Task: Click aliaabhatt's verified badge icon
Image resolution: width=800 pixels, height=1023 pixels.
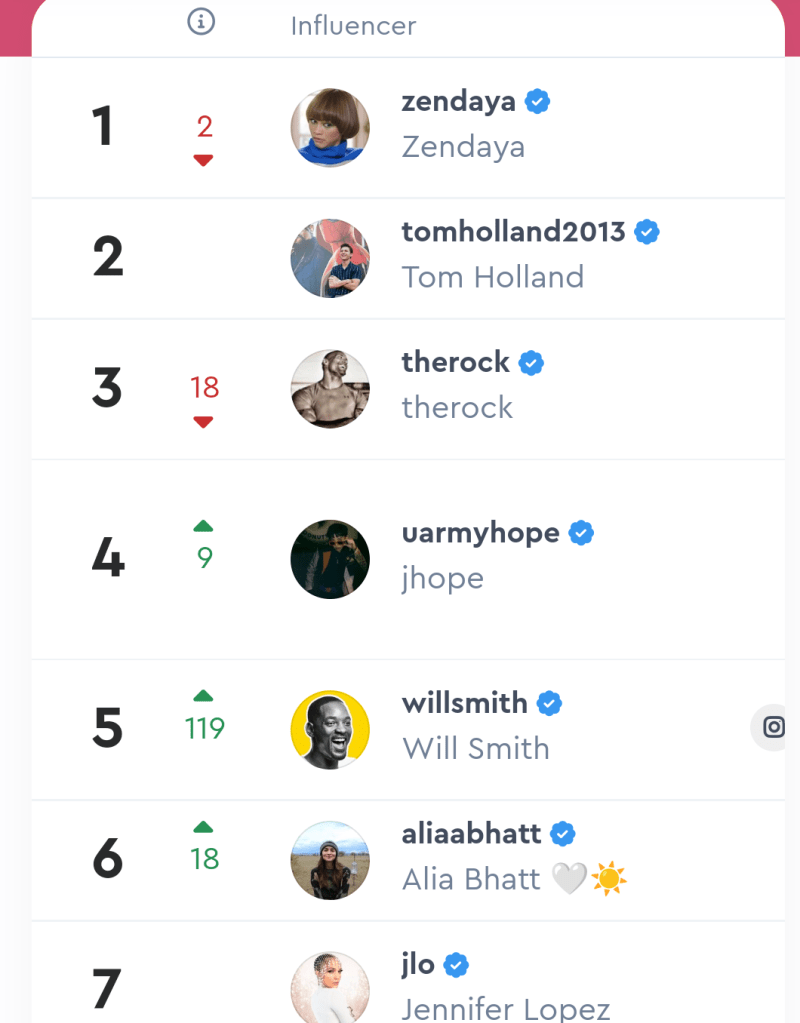Action: tap(563, 833)
